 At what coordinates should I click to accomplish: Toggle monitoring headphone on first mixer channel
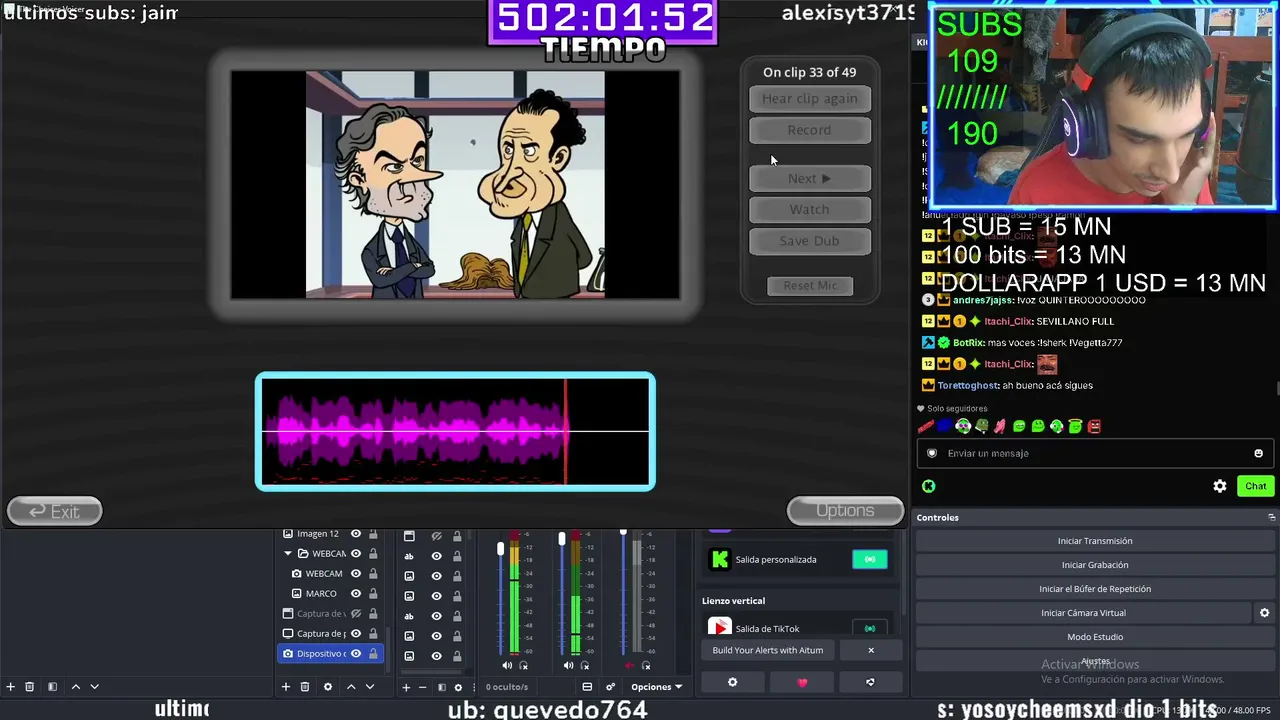[523, 666]
